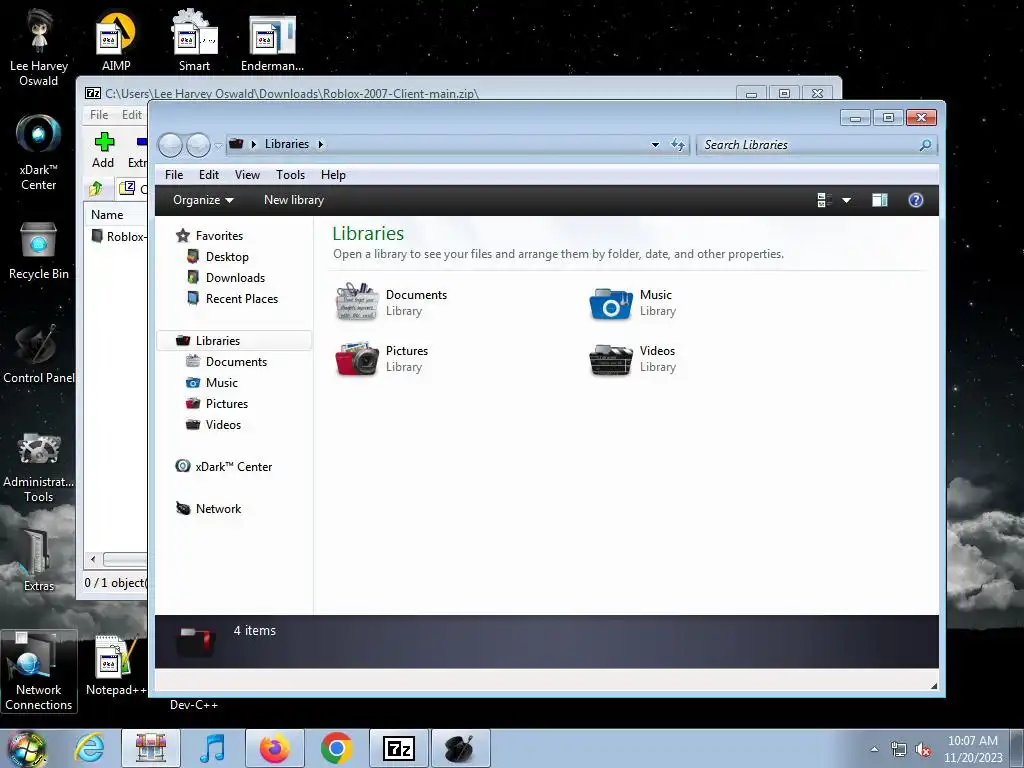The height and width of the screenshot is (768, 1024).
Task: Select Music in sidebar tree
Action: click(212, 383)
